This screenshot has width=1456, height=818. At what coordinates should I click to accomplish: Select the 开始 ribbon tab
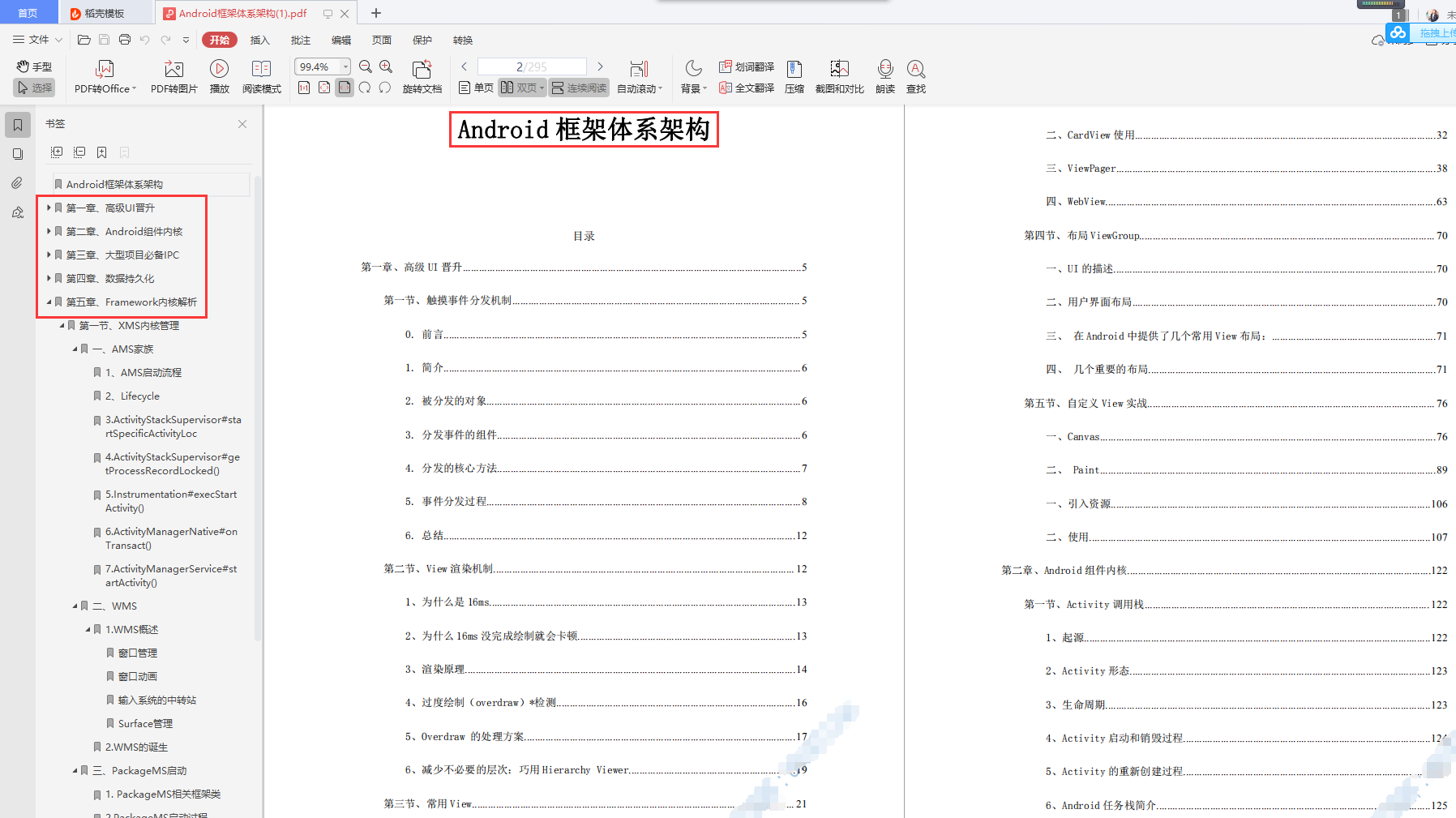220,40
